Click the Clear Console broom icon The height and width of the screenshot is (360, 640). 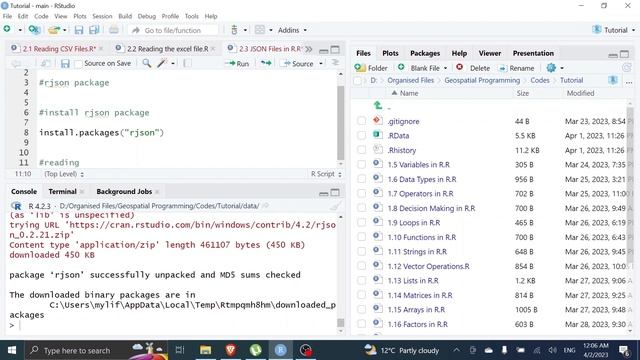pyautogui.click(x=335, y=206)
